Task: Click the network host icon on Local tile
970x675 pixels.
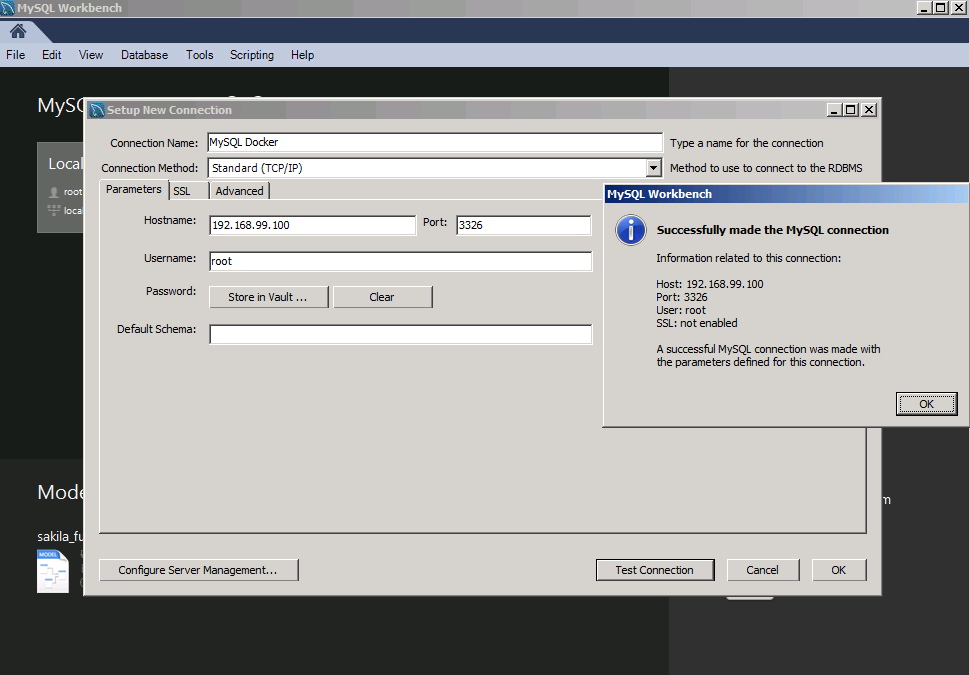Action: (54, 210)
